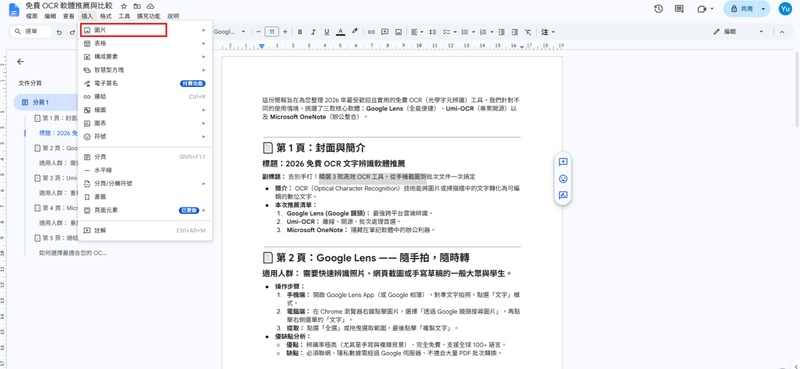Decrease indent
Image resolution: width=800 pixels, height=369 pixels.
502,32
